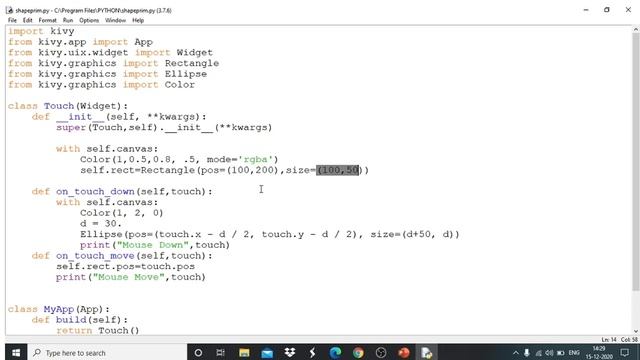Screen dimensions: 640x360
Task: Click the IDLE file icon in title bar
Action: click(9, 10)
